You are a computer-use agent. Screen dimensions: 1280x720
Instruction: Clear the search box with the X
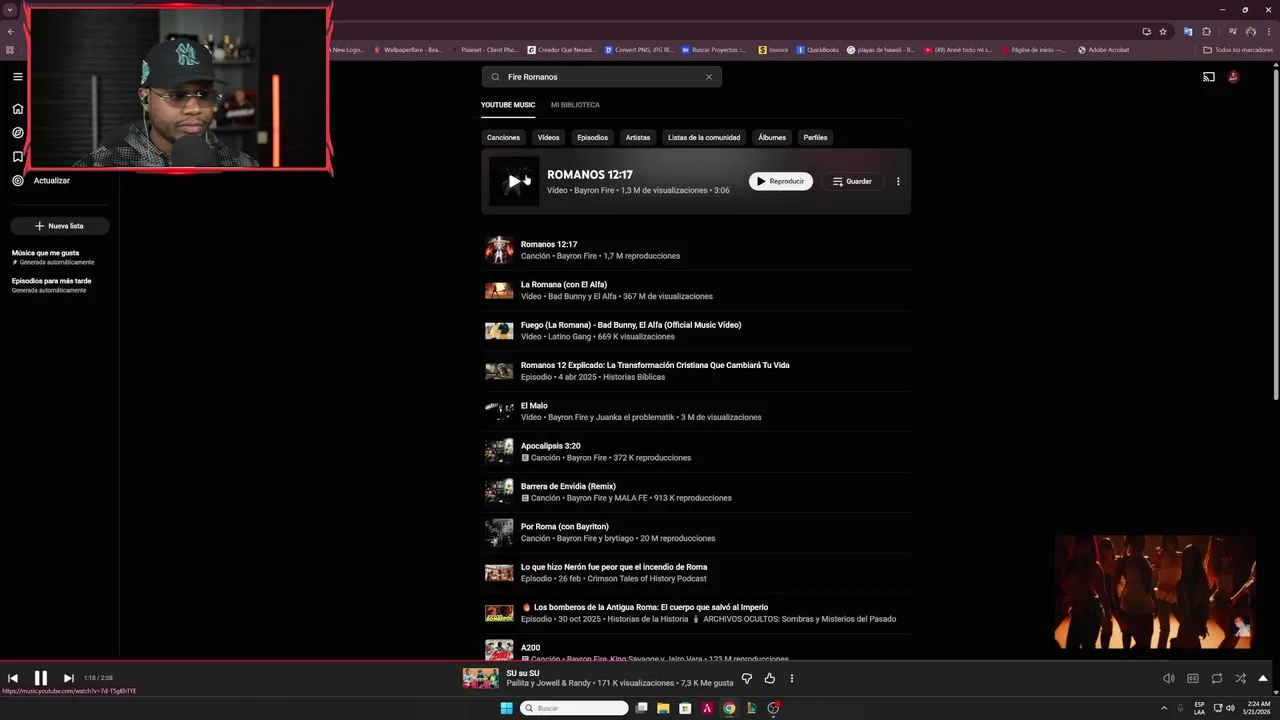pyautogui.click(x=709, y=77)
